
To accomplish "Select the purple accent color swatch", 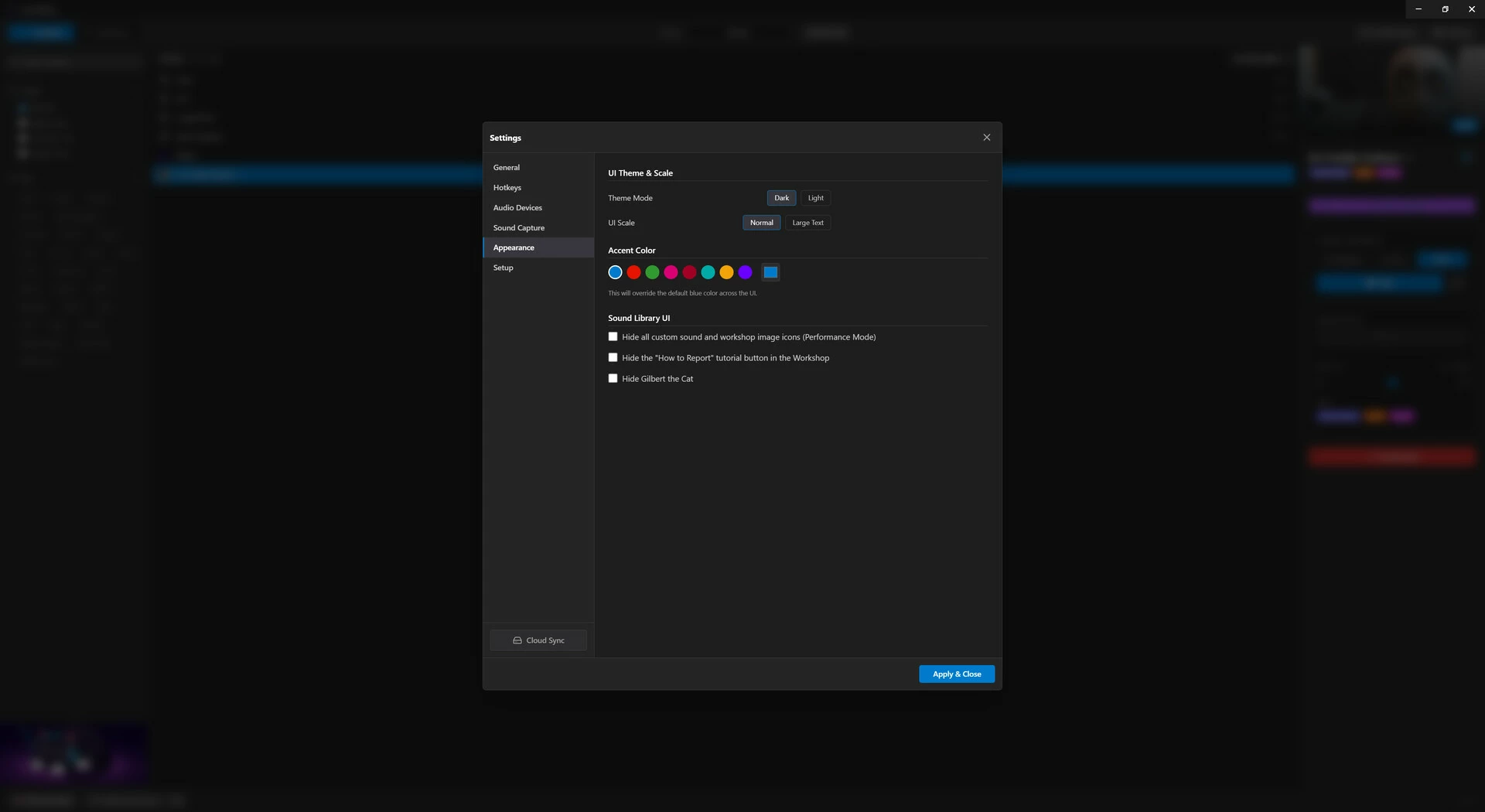I will point(745,272).
